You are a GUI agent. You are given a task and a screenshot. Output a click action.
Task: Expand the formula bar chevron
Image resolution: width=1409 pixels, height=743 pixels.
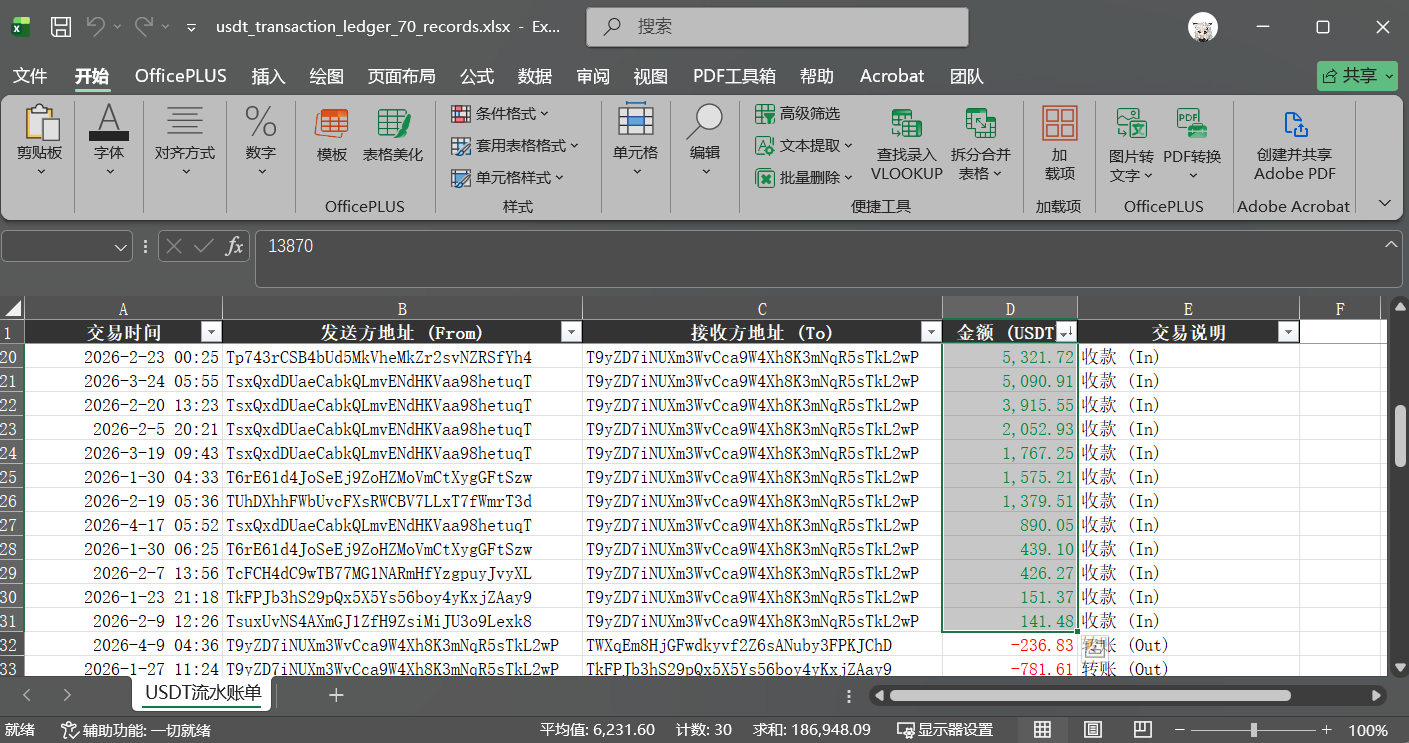1391,243
